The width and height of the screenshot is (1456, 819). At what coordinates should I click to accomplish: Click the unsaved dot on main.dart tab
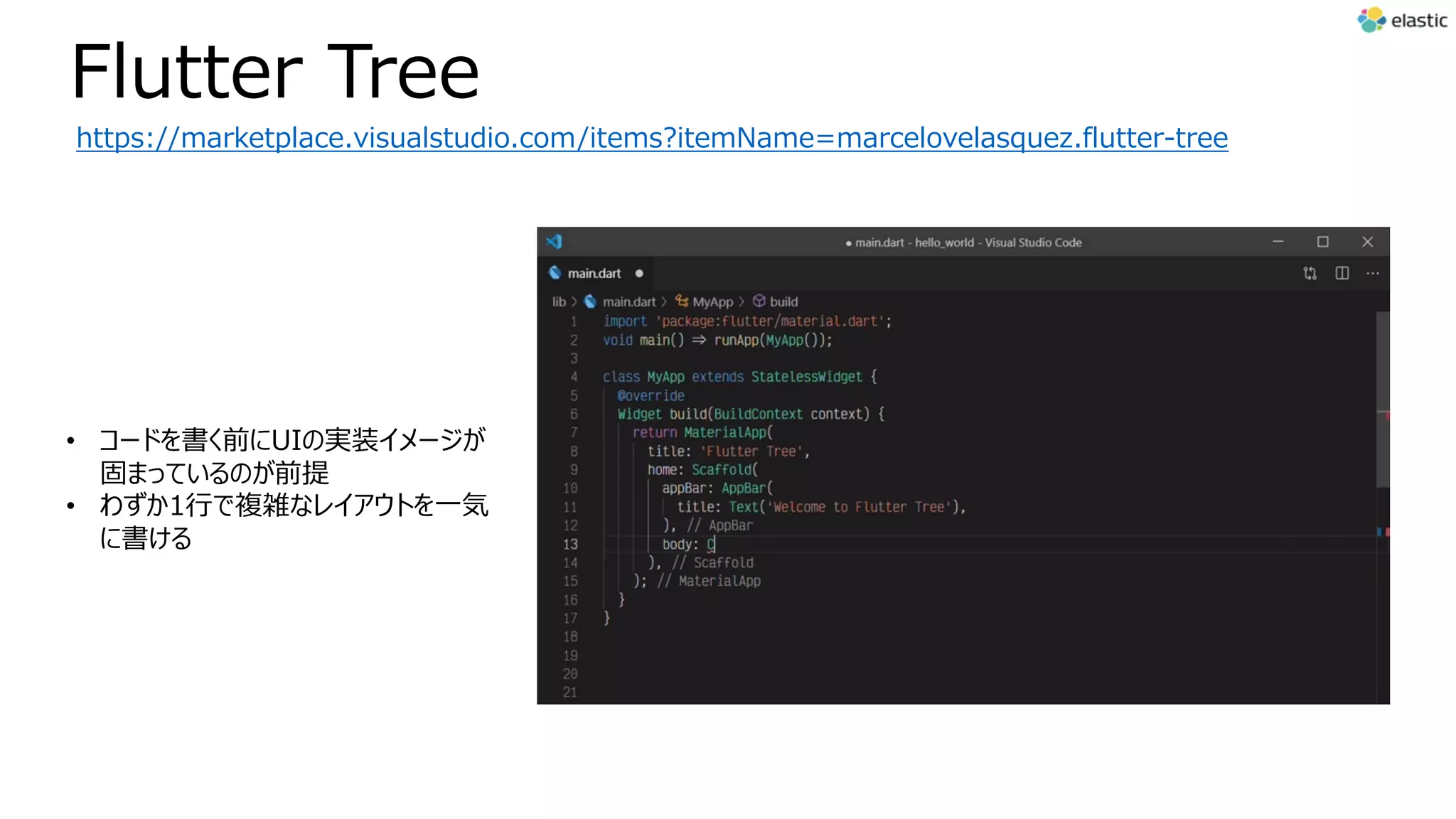pyautogui.click(x=639, y=274)
